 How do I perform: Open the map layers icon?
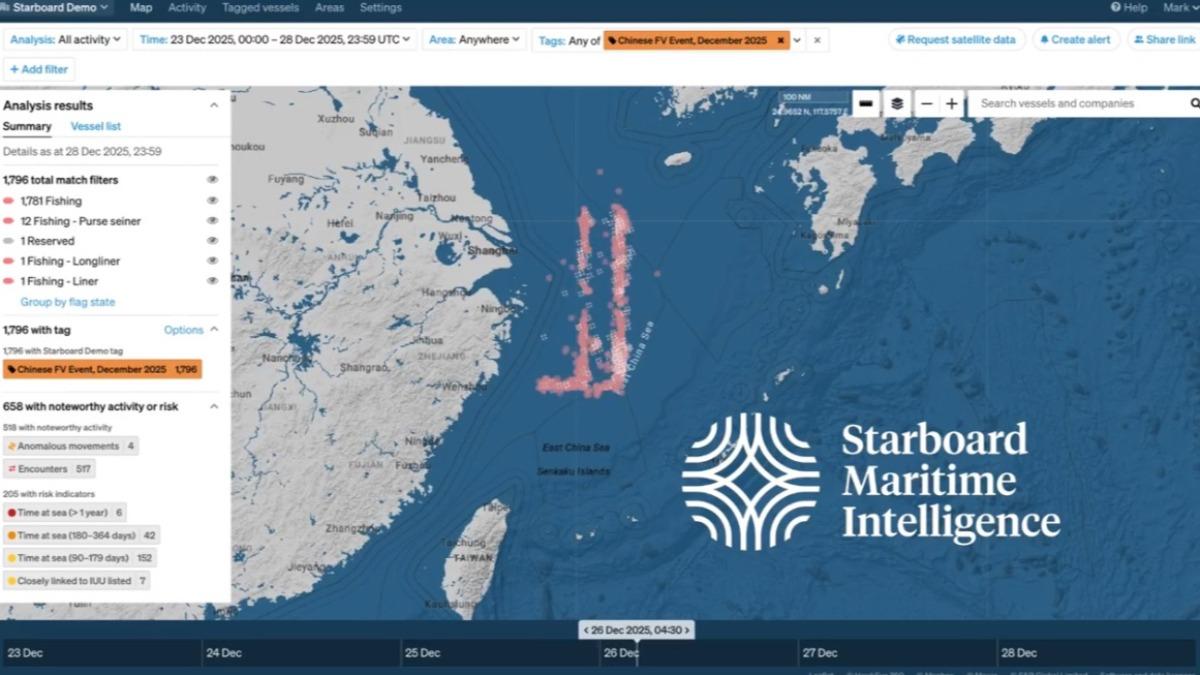pyautogui.click(x=898, y=104)
